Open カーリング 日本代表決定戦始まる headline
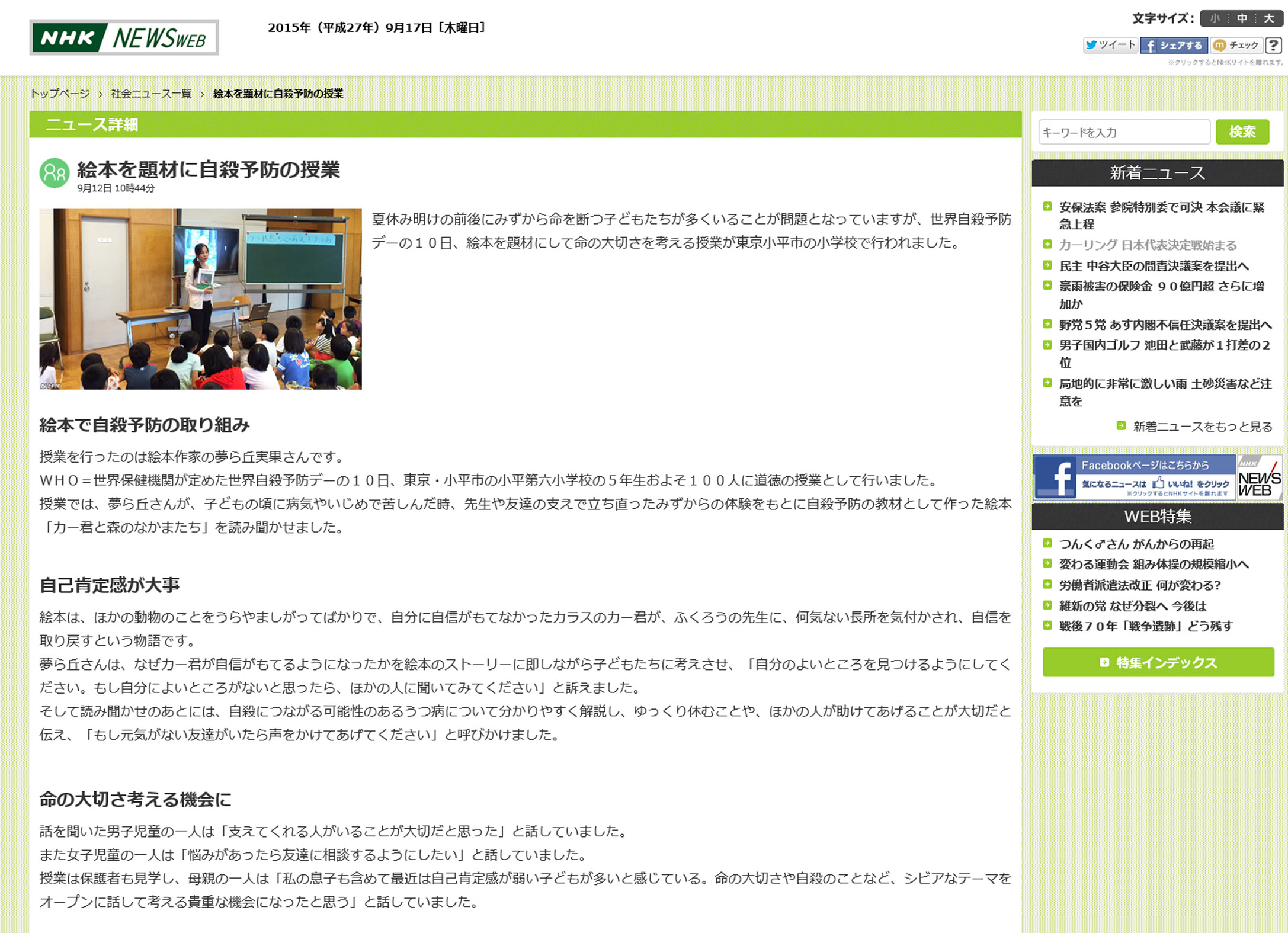 pos(1148,245)
